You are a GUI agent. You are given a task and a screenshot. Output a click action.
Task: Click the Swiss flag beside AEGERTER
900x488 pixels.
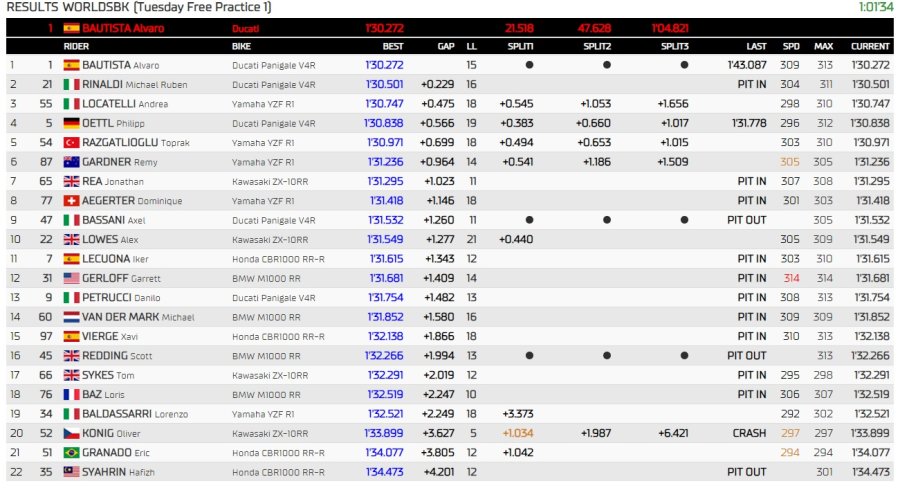(71, 200)
